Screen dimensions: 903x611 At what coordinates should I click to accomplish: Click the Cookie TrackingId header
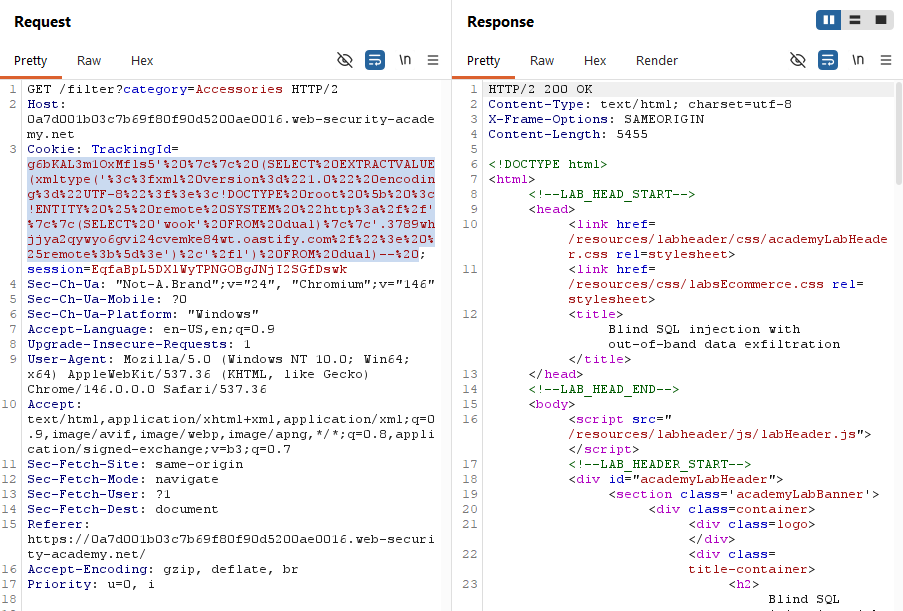(103, 149)
